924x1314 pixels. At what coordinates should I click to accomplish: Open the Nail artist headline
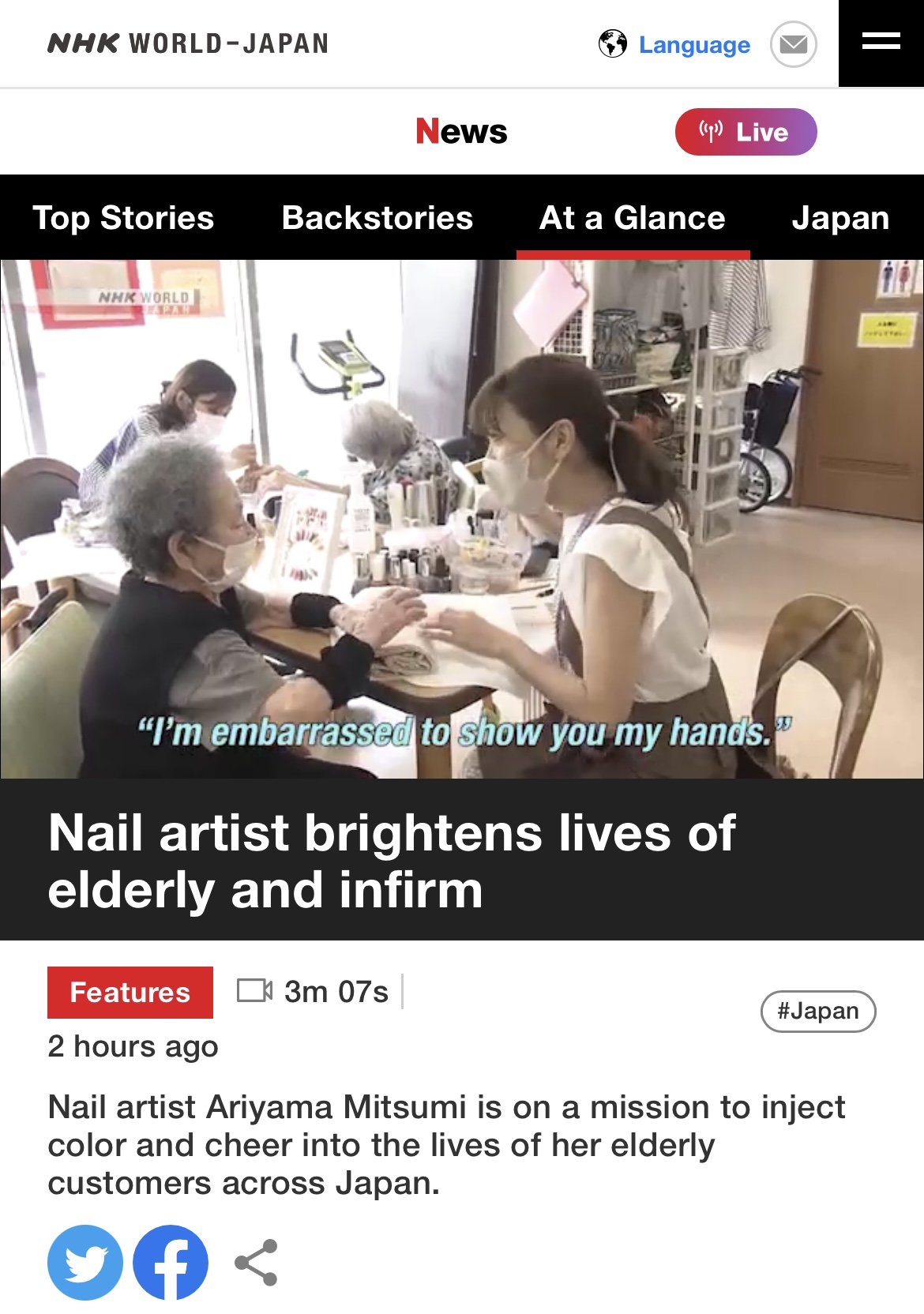coord(392,861)
